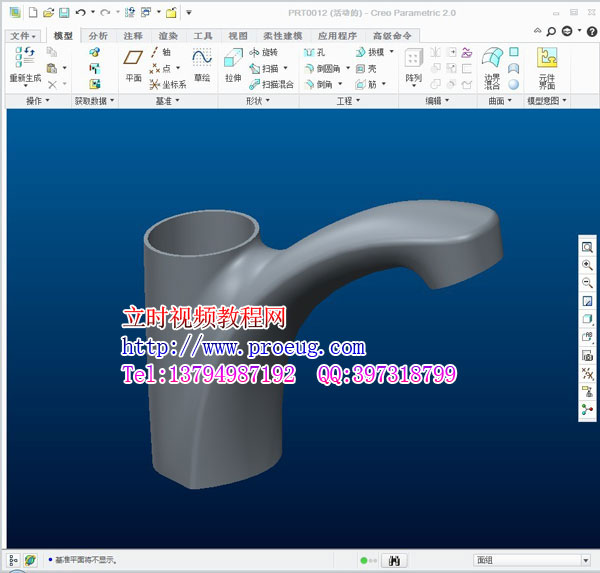Screen dimensions: 600x573
Task: Expand the 工程 group dropdown
Action: tap(348, 101)
